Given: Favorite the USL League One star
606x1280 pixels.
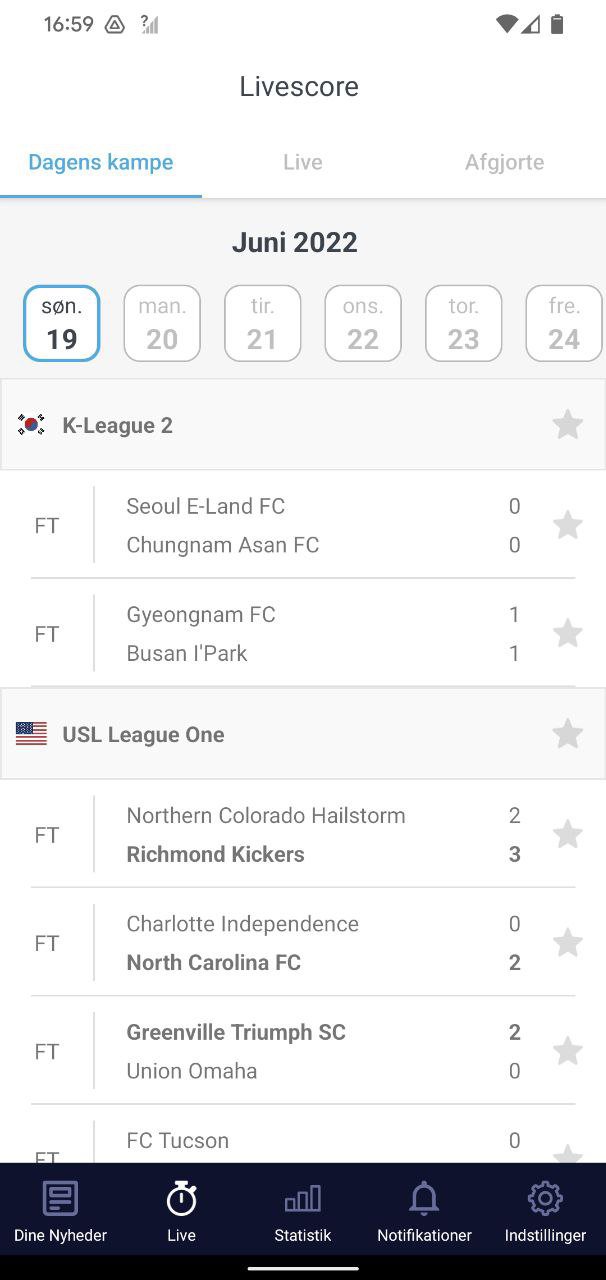Looking at the screenshot, I should point(567,734).
